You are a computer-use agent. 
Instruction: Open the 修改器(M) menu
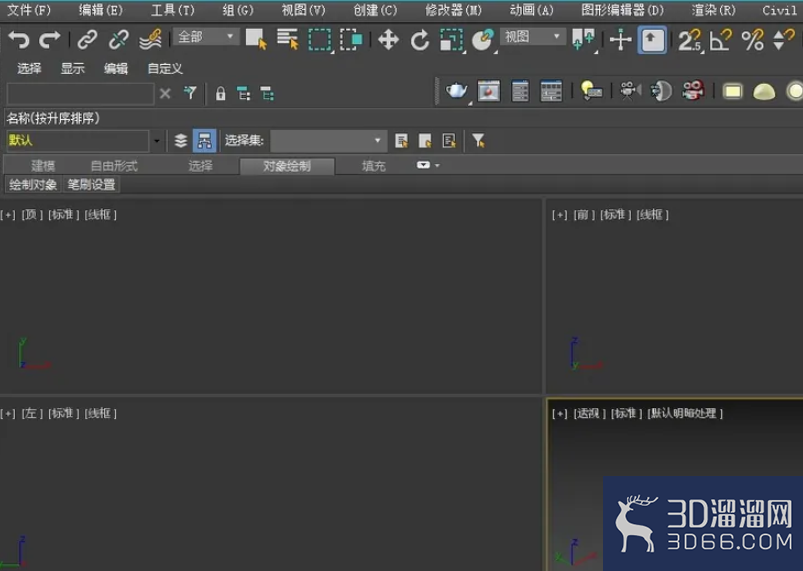(453, 10)
